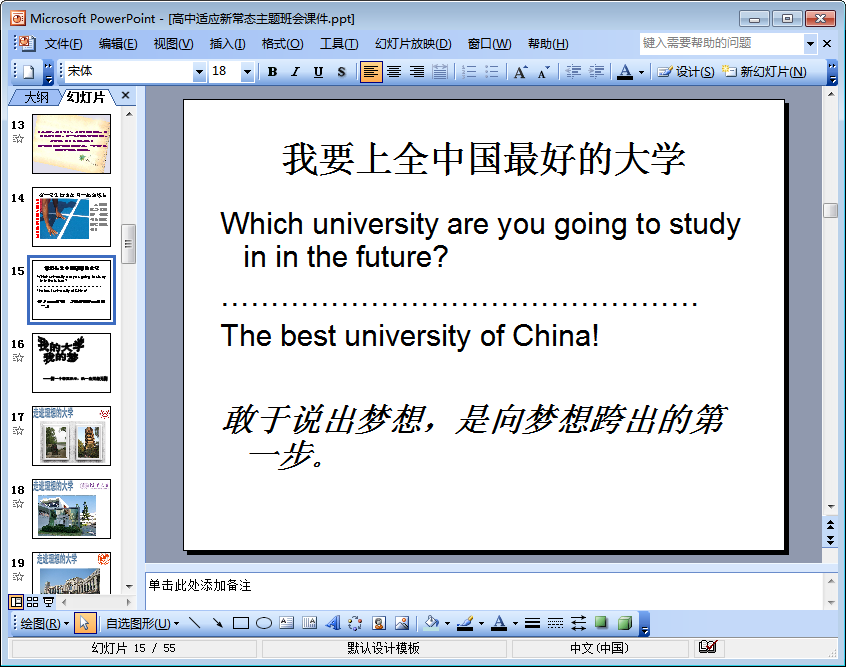The height and width of the screenshot is (667, 846).
Task: Click the notes area 单击此处添加备注
Action: [x=485, y=591]
